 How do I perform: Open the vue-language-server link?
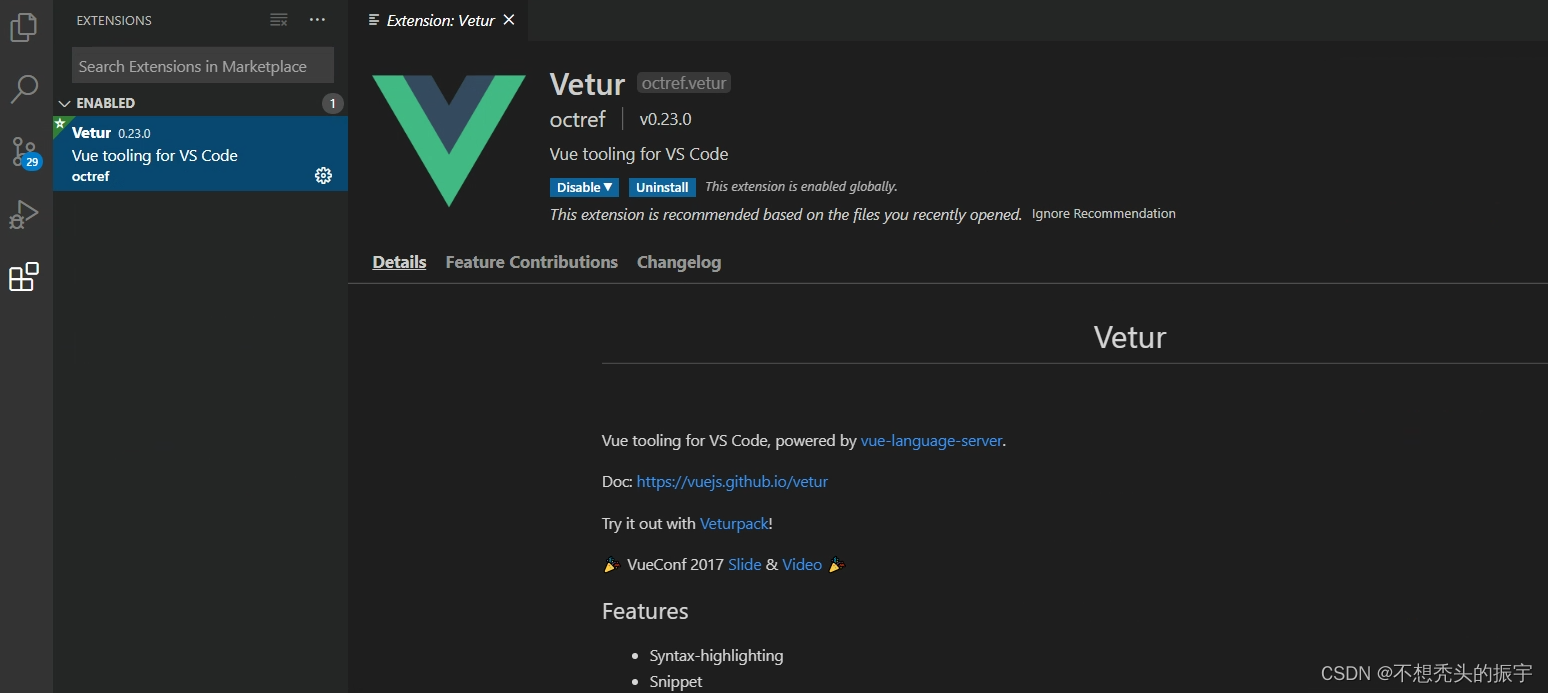[931, 440]
